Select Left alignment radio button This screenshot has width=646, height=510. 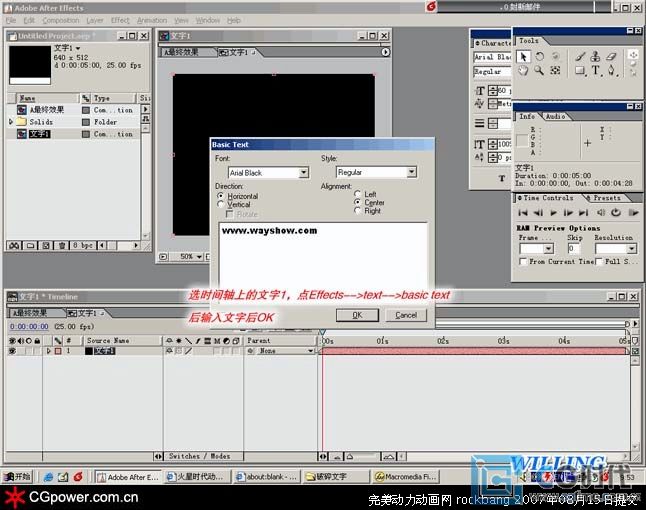358,194
